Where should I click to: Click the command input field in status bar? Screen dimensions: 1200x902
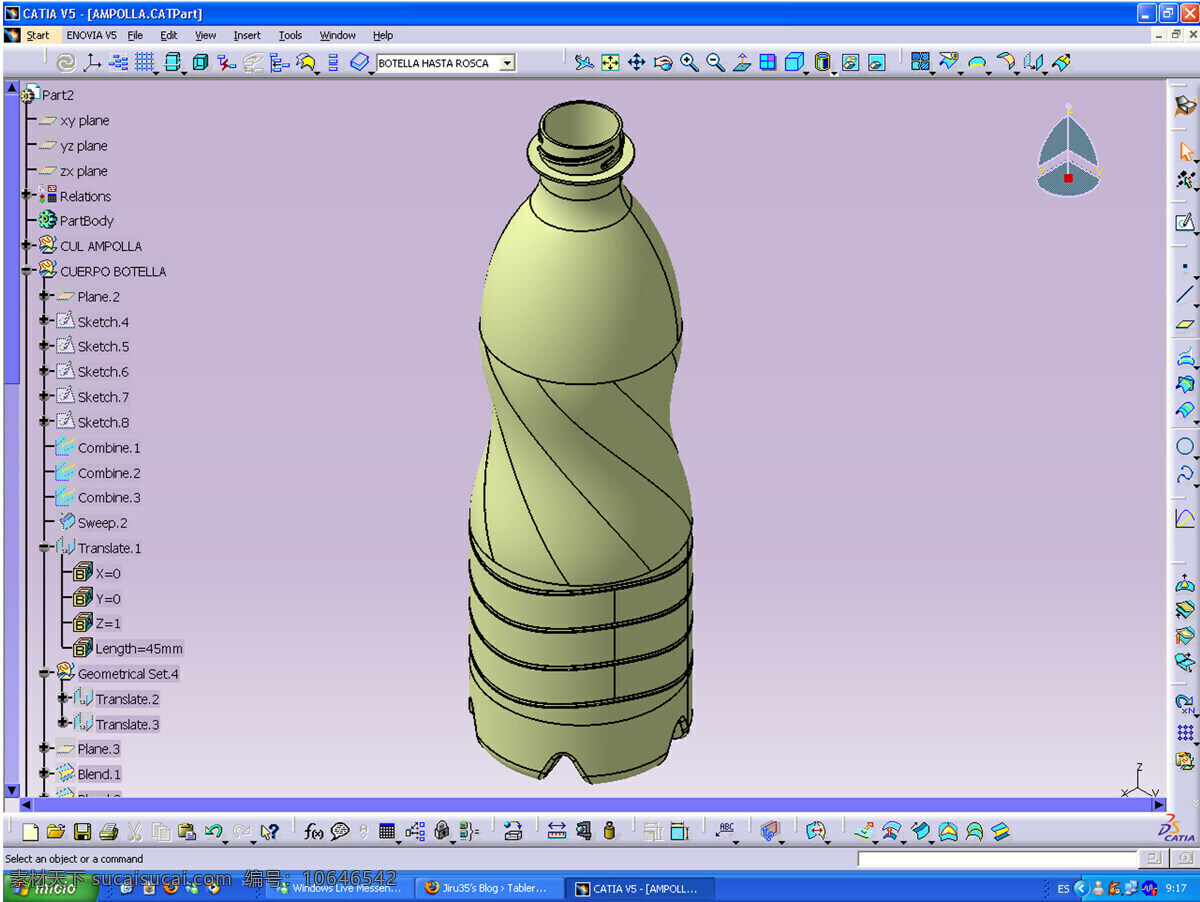(998, 859)
